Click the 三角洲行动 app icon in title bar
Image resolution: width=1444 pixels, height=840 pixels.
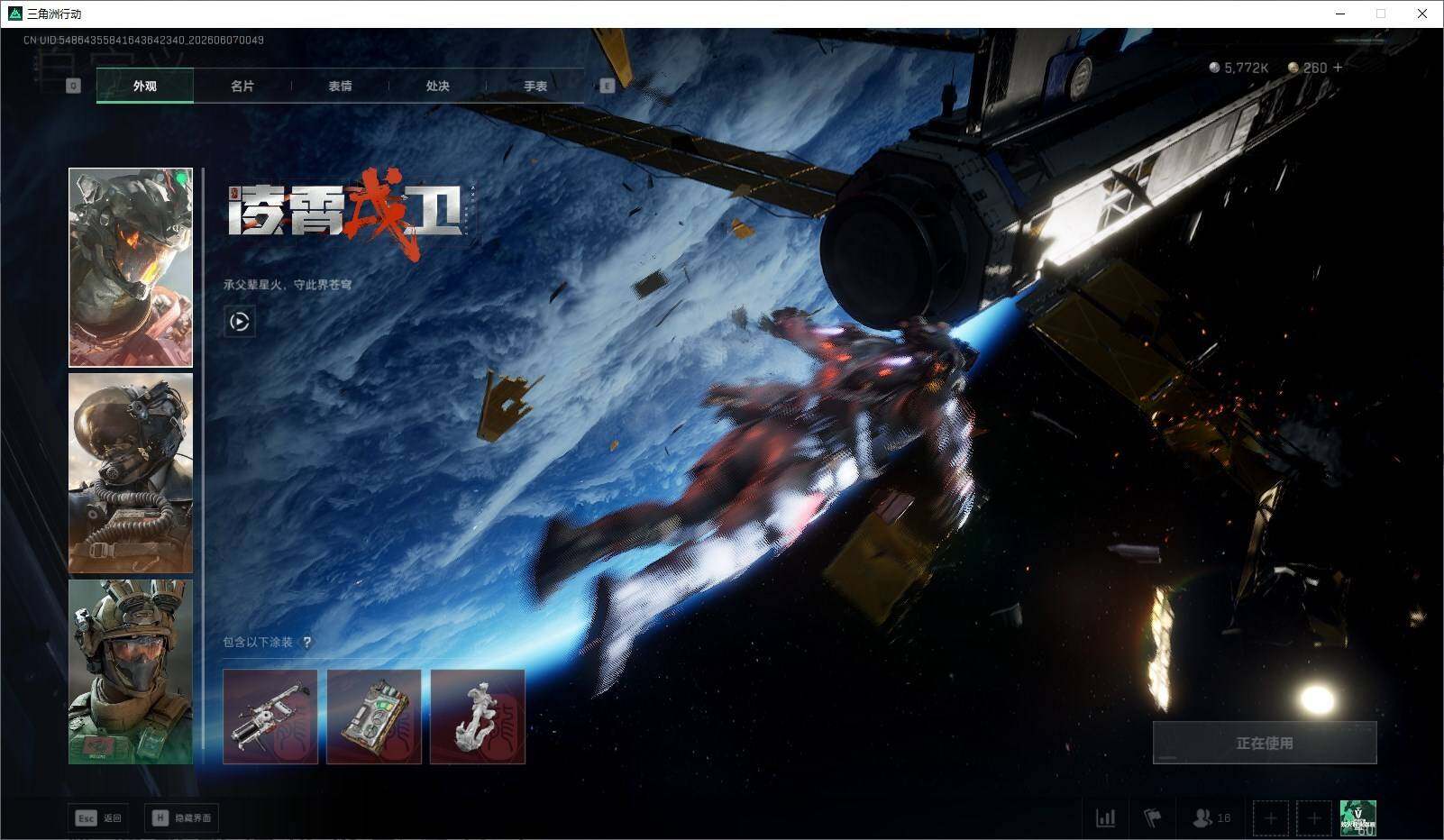14,14
